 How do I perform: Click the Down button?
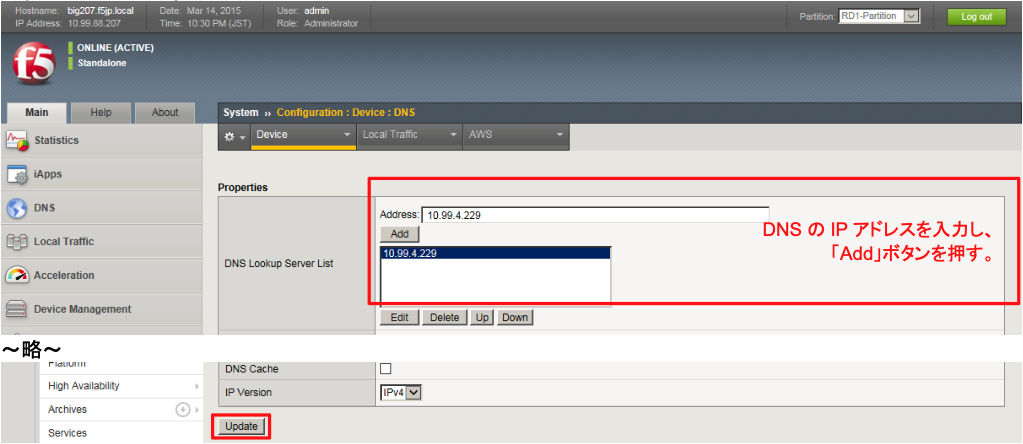tap(515, 318)
